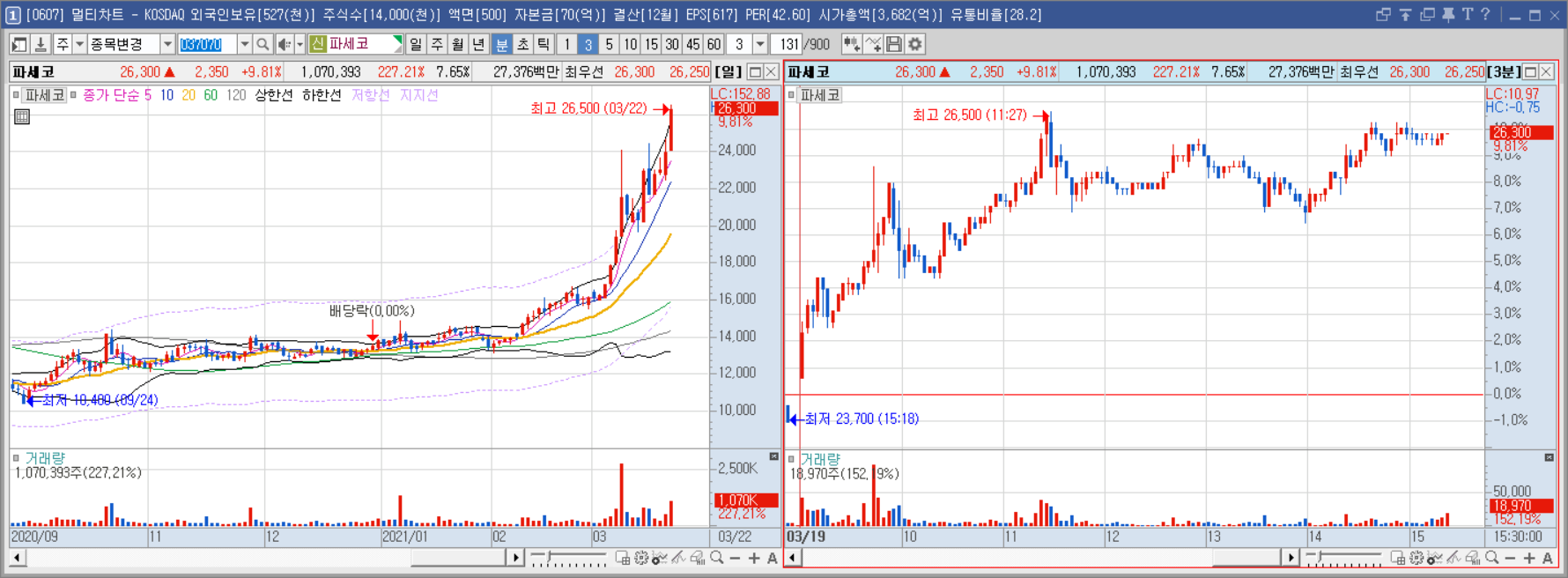Select the 년 (yearly) period button
The width and height of the screenshot is (1568, 578).
point(478,44)
